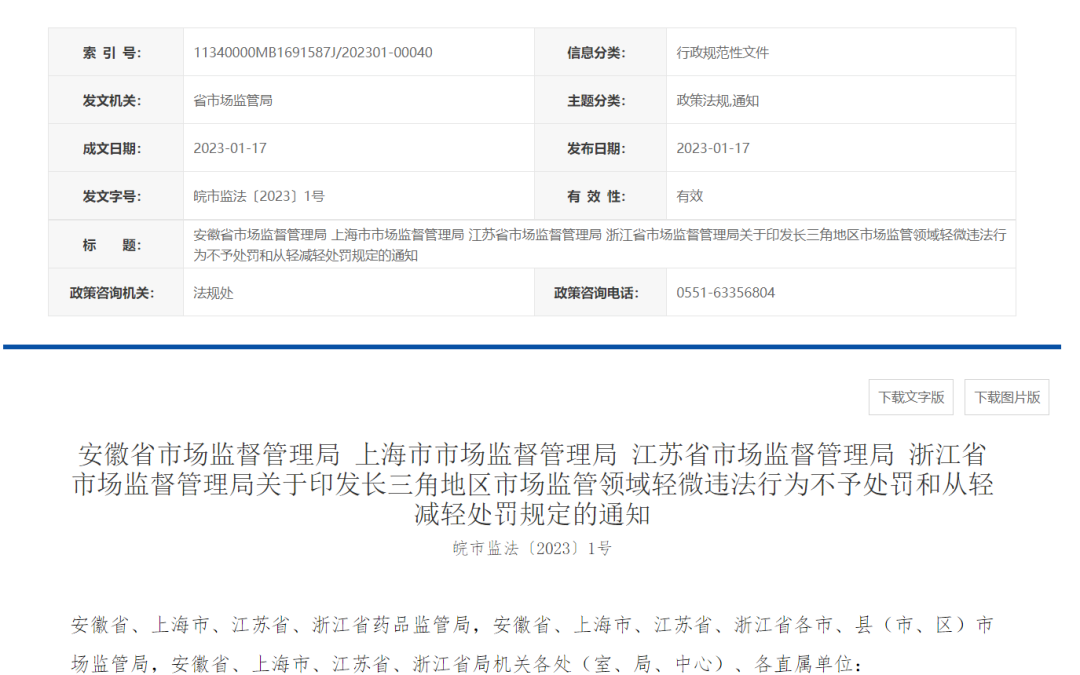This screenshot has width=1080, height=675.
Task: Select the 信息分类 label cell
Action: [599, 52]
